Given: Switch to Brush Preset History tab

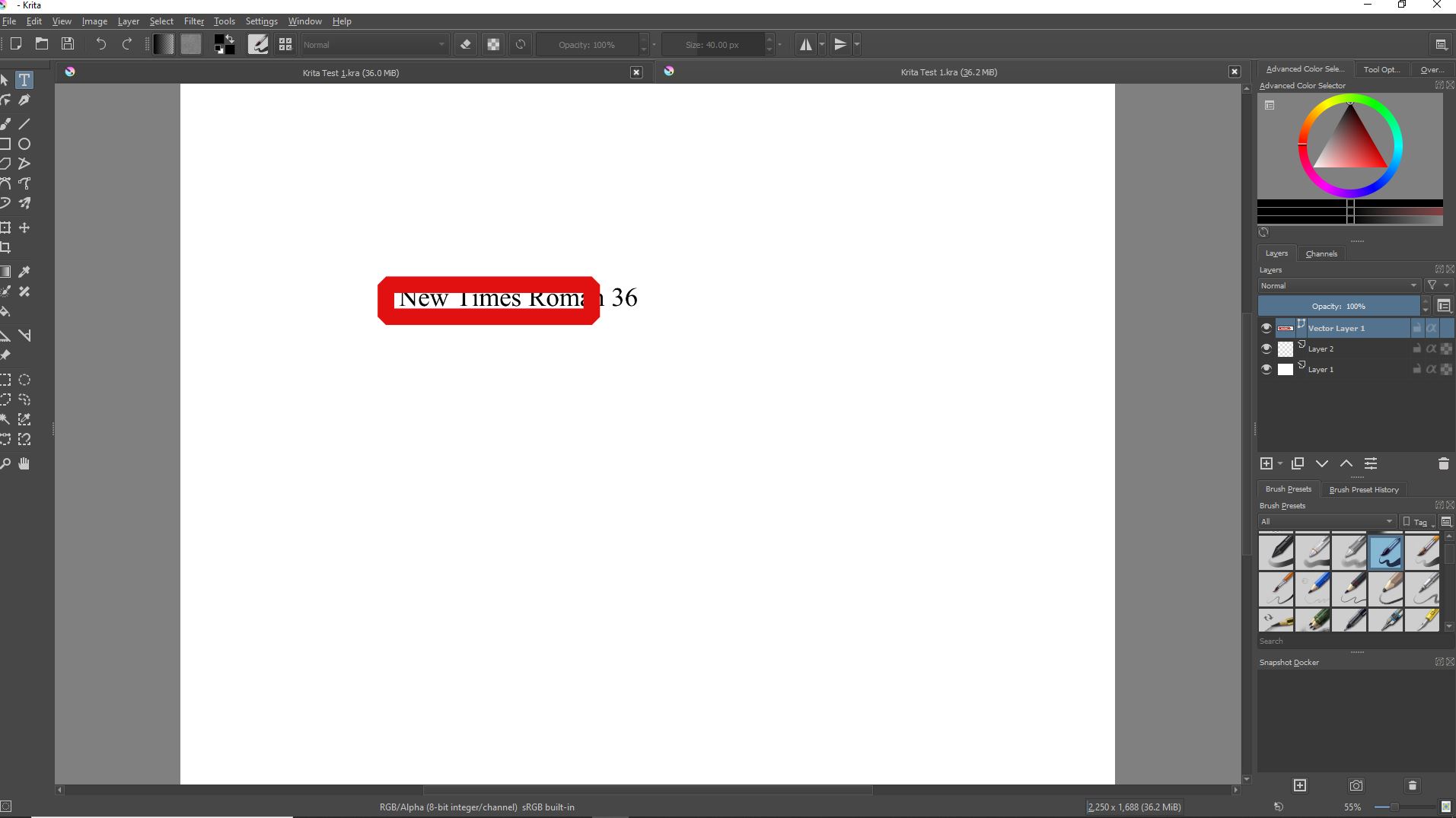Looking at the screenshot, I should click(1364, 489).
